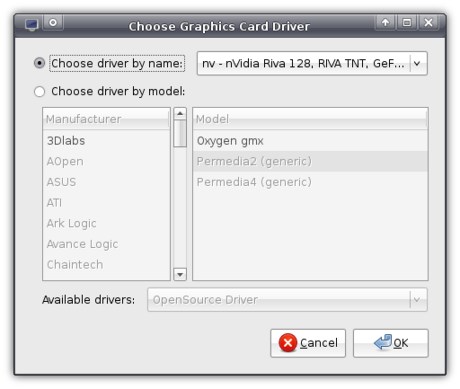Choose the Permedia4 (generic) model

pos(310,182)
